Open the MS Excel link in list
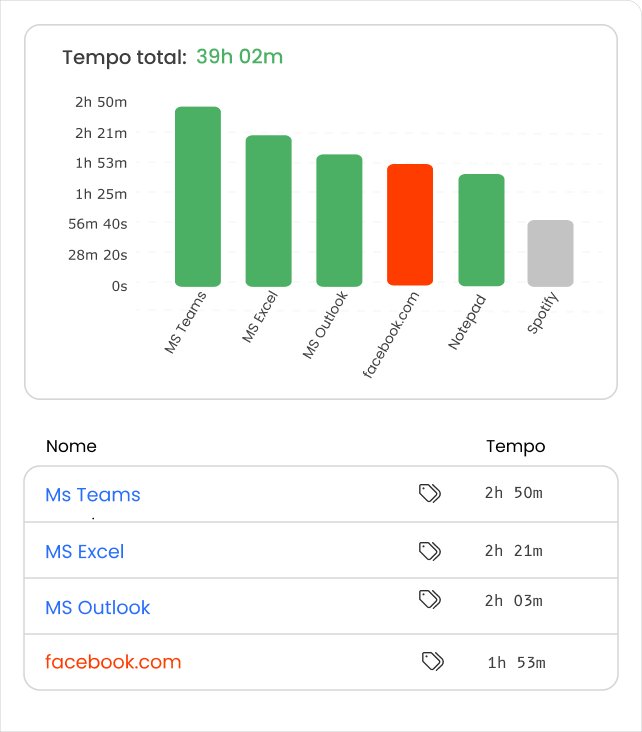642x732 pixels. click(85, 552)
